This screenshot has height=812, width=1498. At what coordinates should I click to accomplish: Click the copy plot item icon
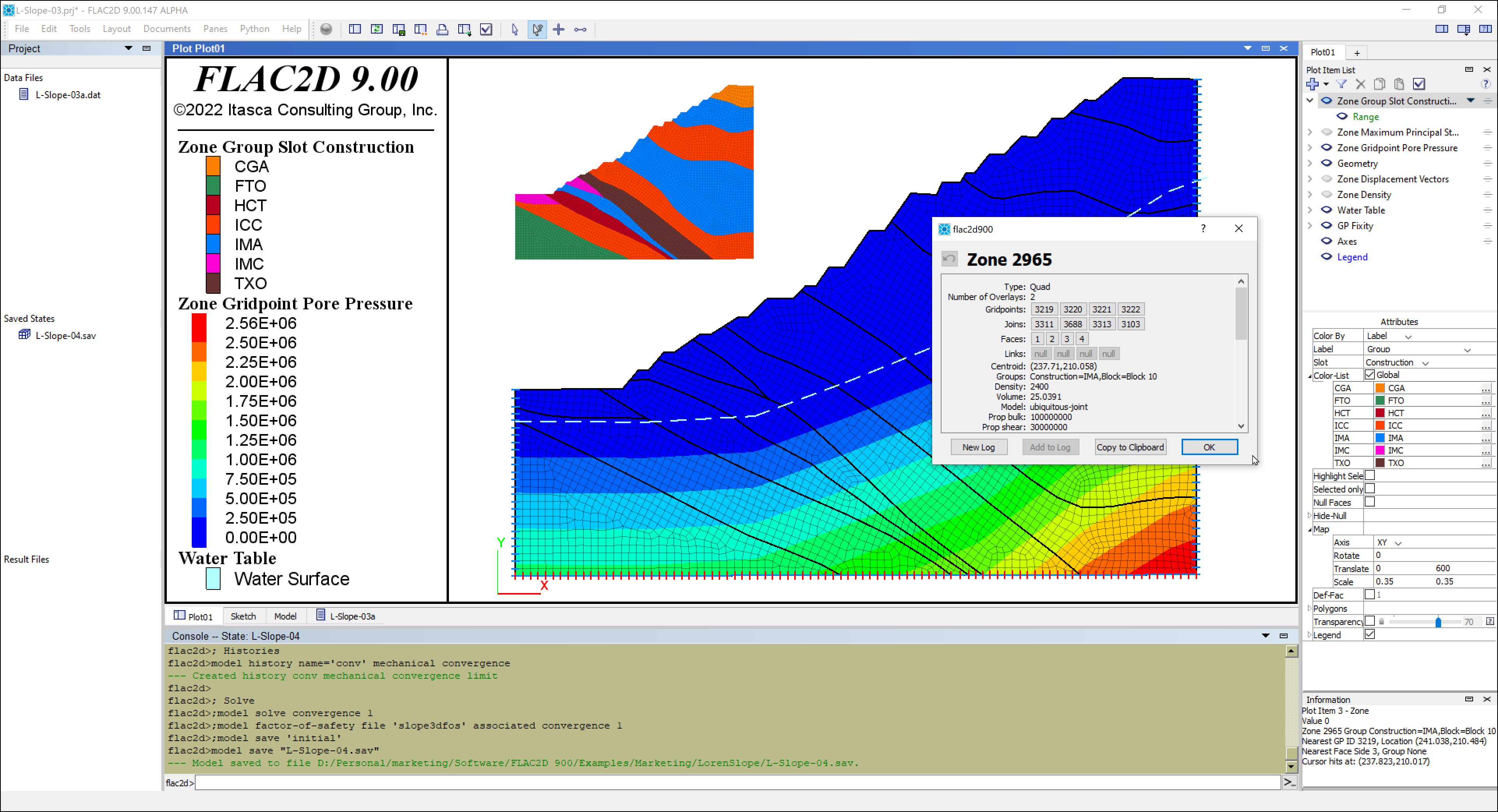point(1380,84)
